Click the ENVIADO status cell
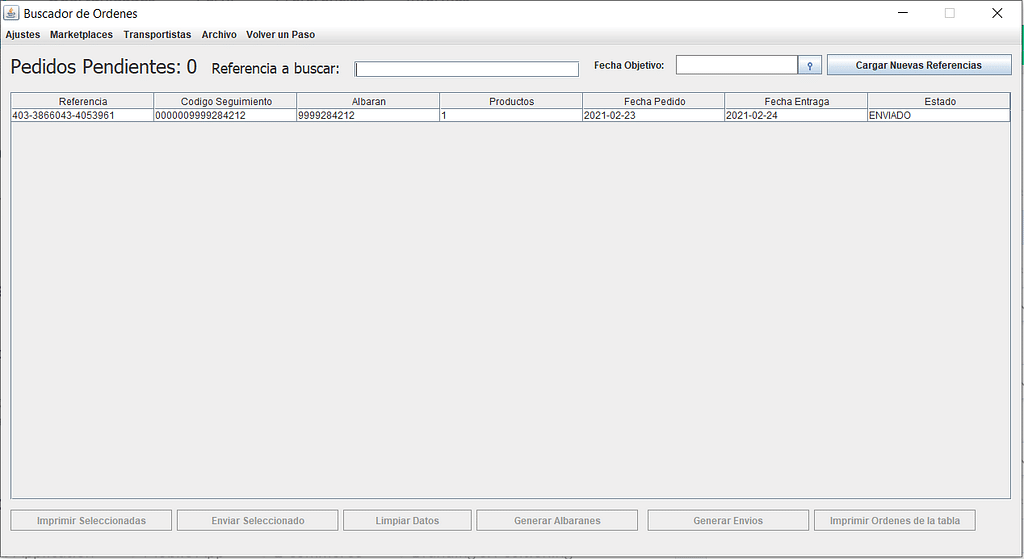 pos(939,115)
